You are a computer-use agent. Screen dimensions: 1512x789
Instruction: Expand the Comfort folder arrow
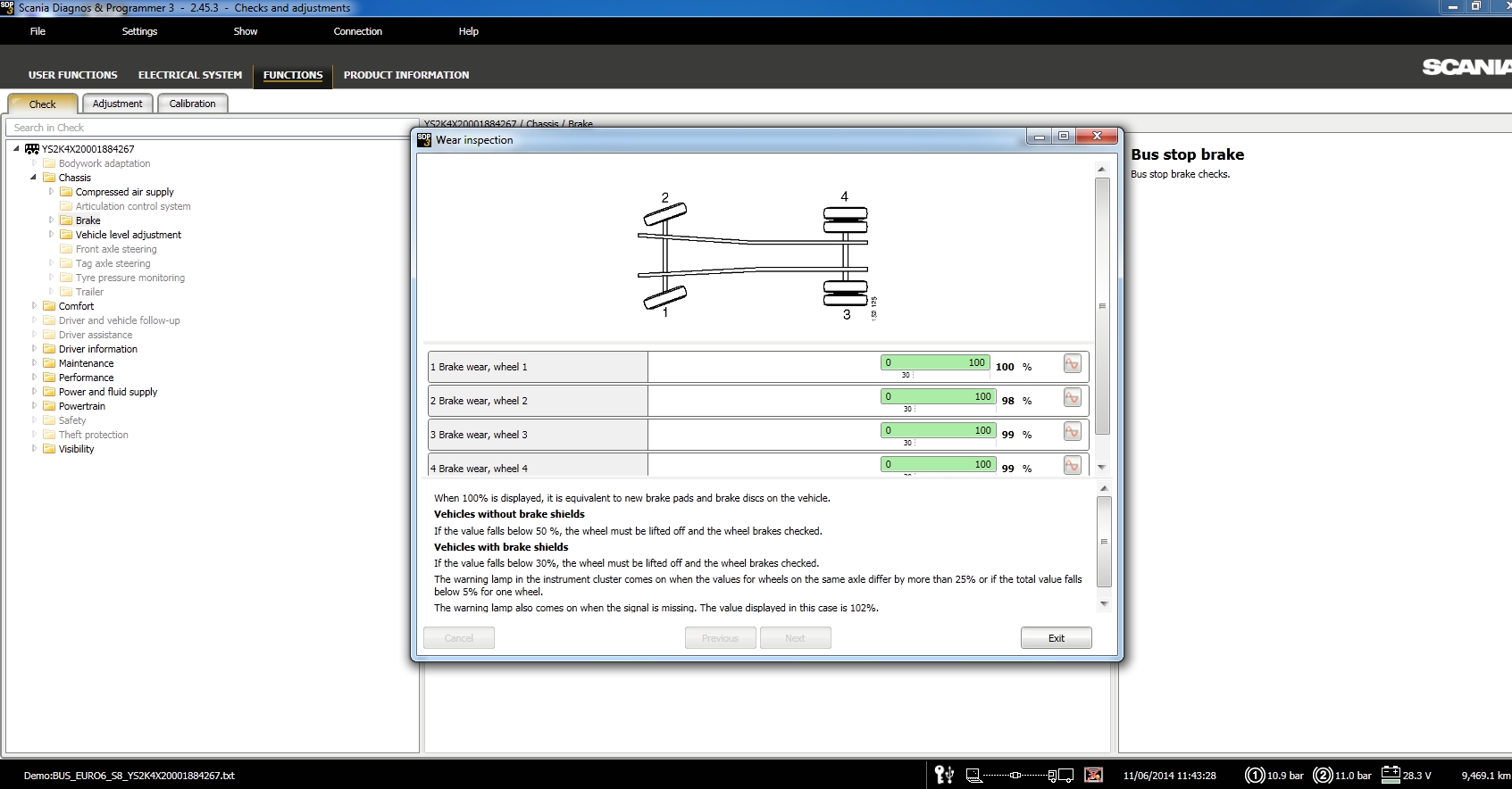34,306
